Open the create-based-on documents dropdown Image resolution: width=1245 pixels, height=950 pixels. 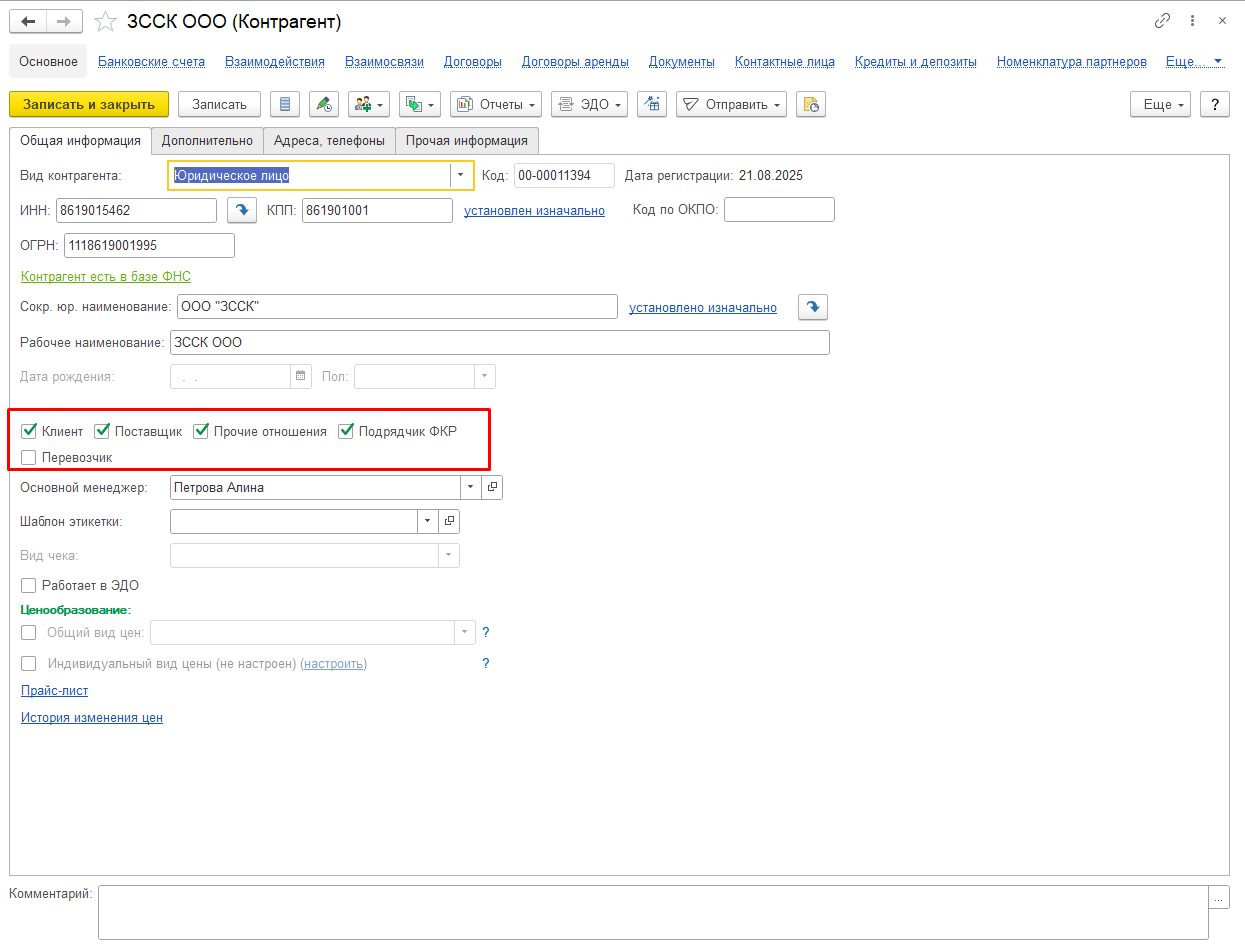tap(420, 104)
